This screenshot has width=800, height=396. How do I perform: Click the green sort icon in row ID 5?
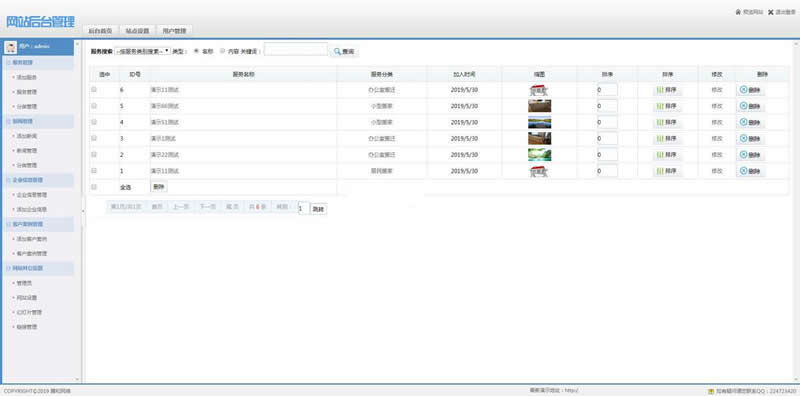pos(660,106)
